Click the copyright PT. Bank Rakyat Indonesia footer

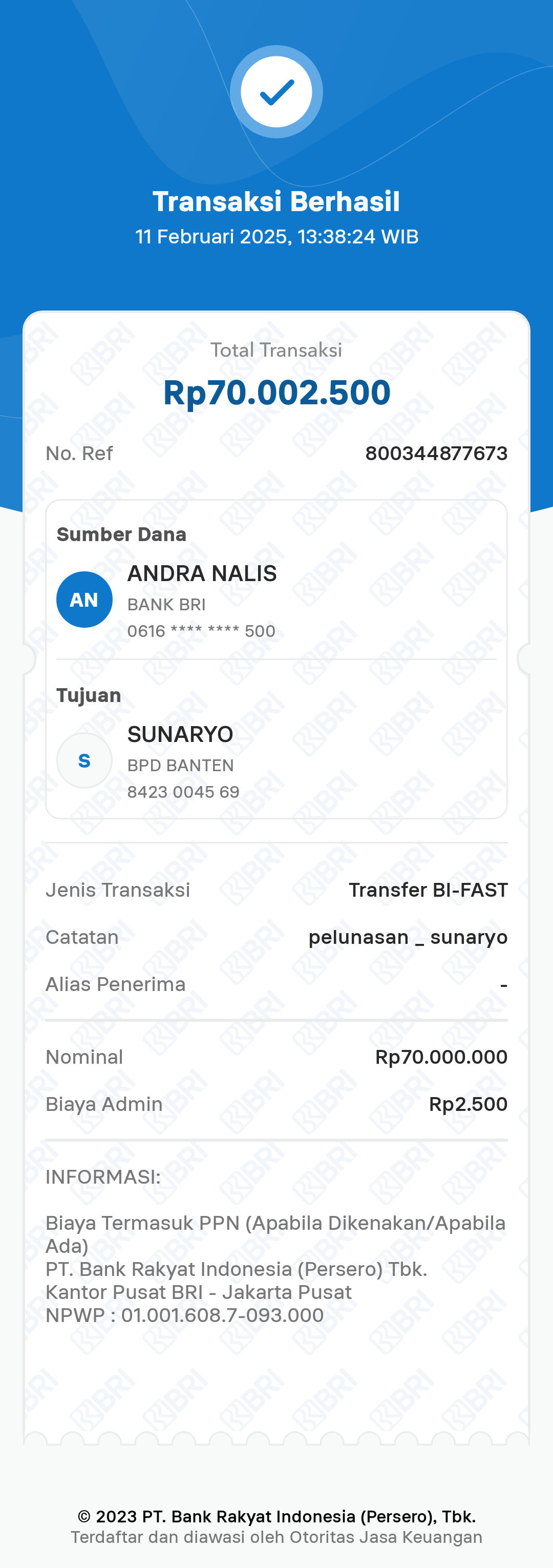click(276, 1516)
